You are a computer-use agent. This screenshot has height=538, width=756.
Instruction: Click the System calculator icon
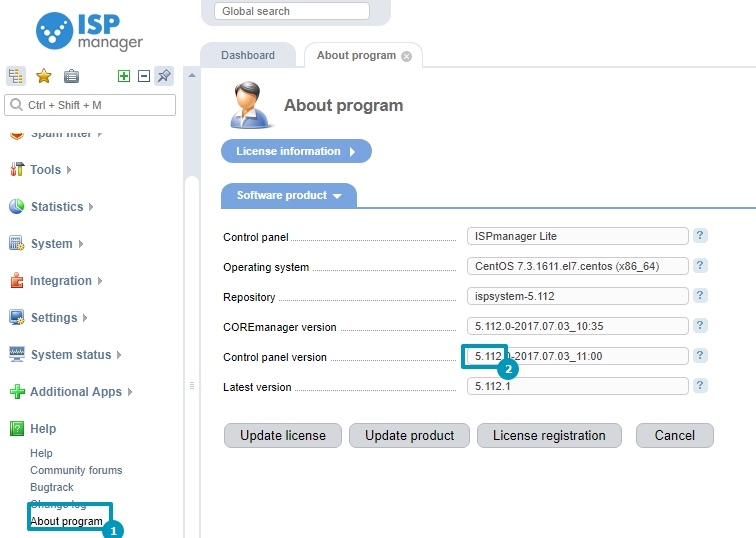[x=17, y=243]
